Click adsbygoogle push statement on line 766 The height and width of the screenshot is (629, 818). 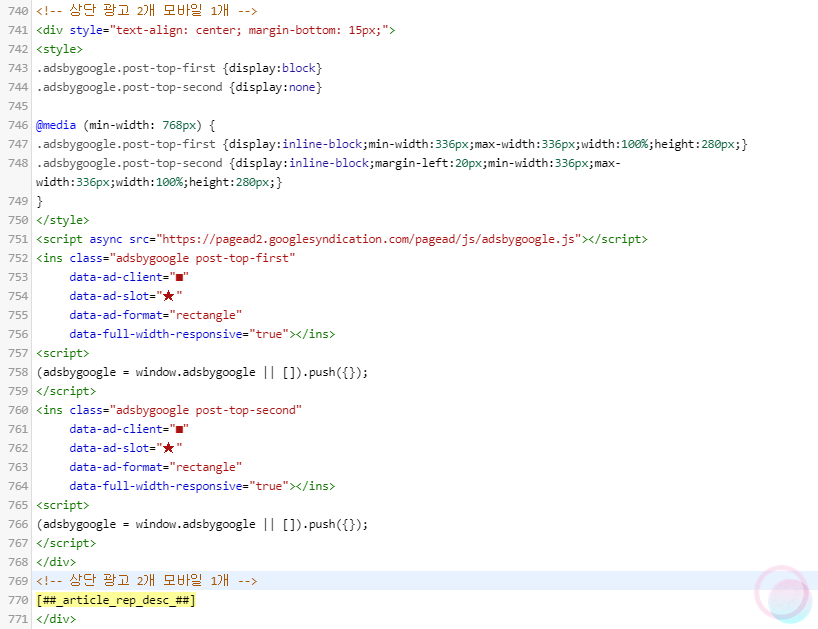(202, 524)
